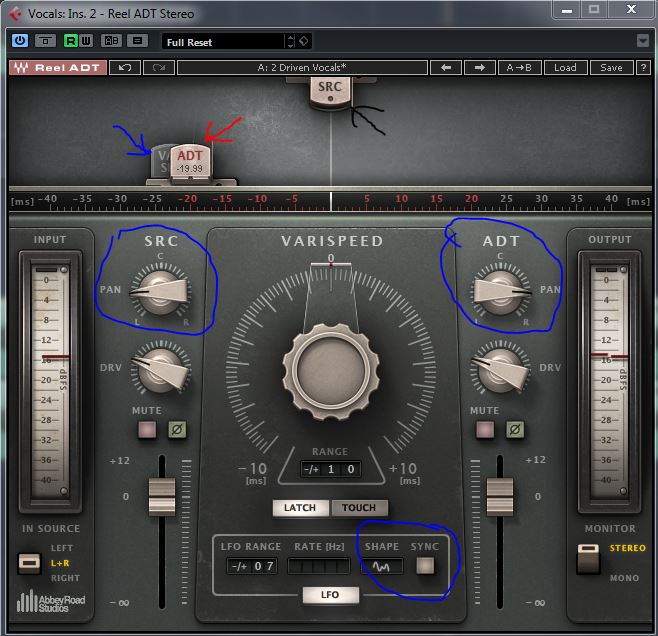Invert phase on the ADT channel
Viewport: 658px width, 636px height.
point(515,430)
